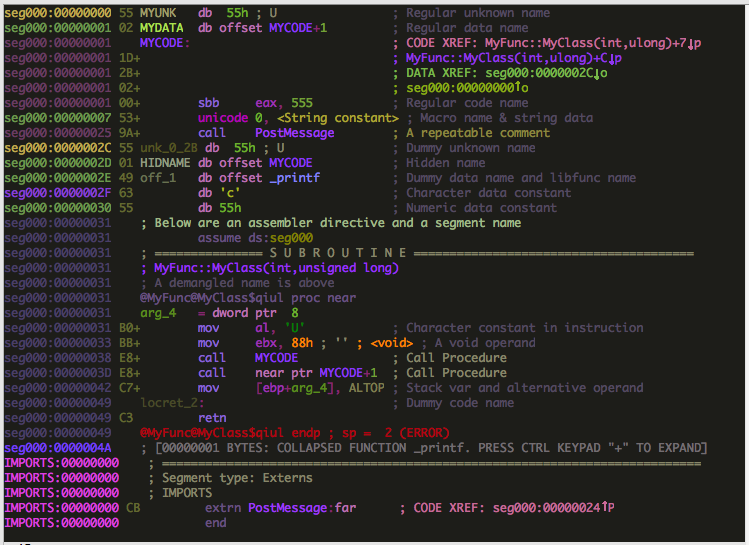Click the 'Regular unknown name' comment
Screen dimensions: 749x545
pos(478,13)
